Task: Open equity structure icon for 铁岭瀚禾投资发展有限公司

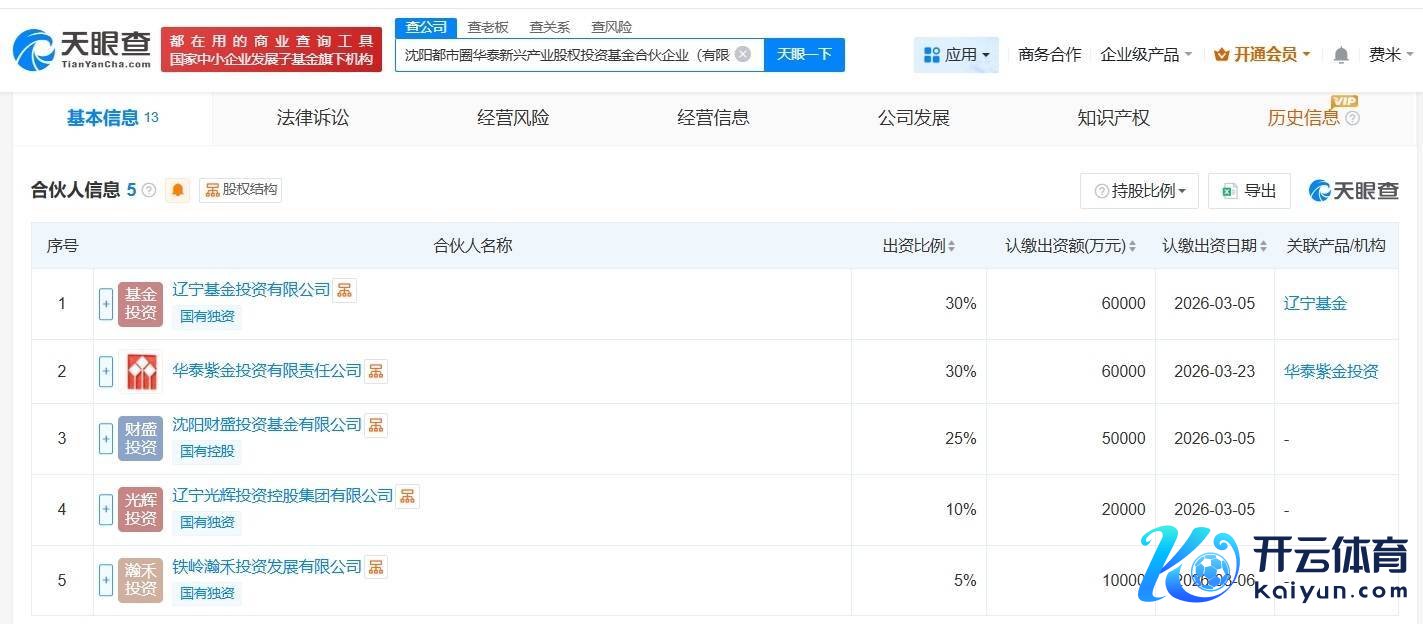Action: coord(376,567)
